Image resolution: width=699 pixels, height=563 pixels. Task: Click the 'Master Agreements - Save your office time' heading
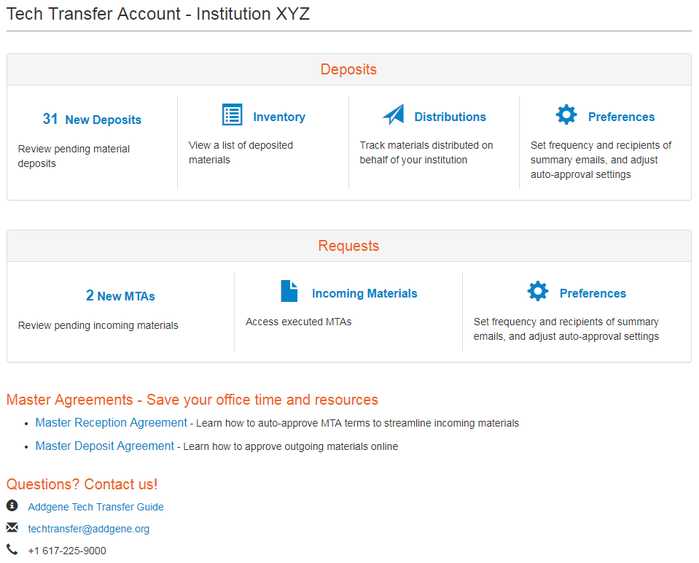coord(192,400)
